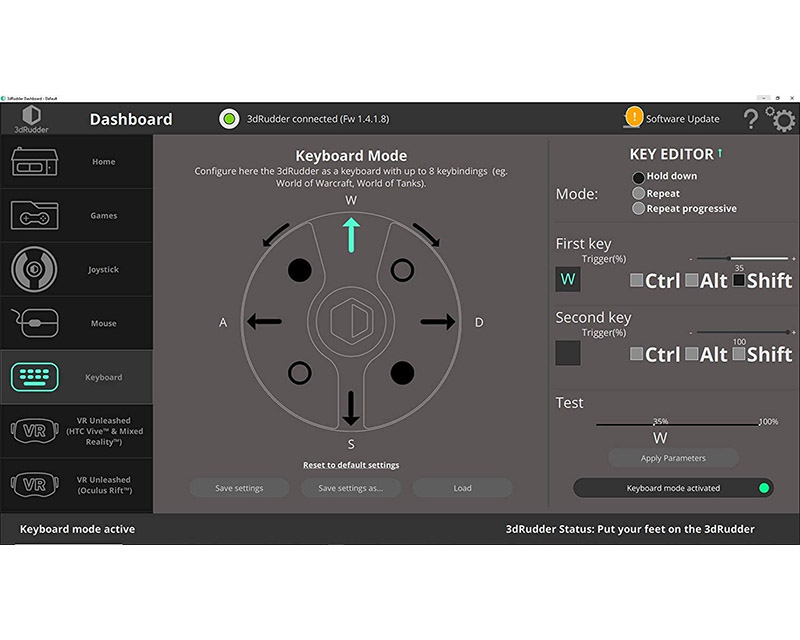Click the green connection status indicator
The width and height of the screenshot is (800, 640).
229,119
